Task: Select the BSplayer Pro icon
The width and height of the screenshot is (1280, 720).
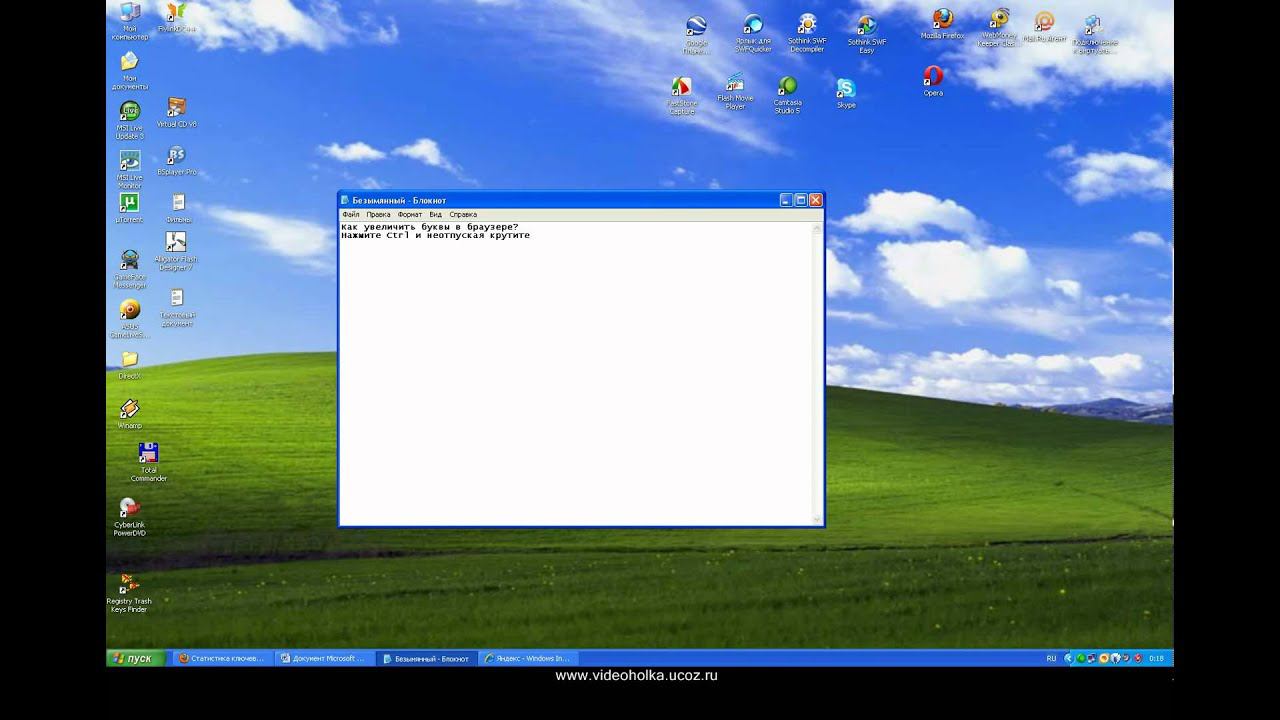Action: (x=177, y=160)
